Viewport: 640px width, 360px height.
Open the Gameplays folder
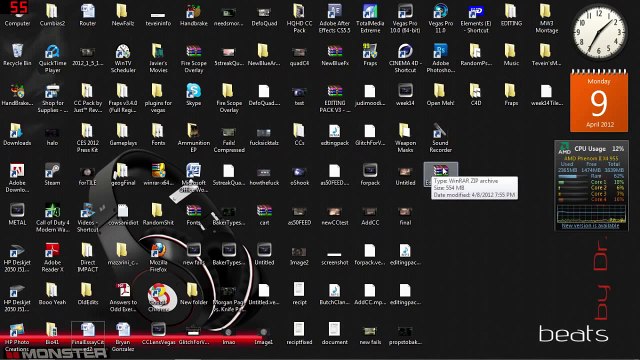tap(123, 135)
